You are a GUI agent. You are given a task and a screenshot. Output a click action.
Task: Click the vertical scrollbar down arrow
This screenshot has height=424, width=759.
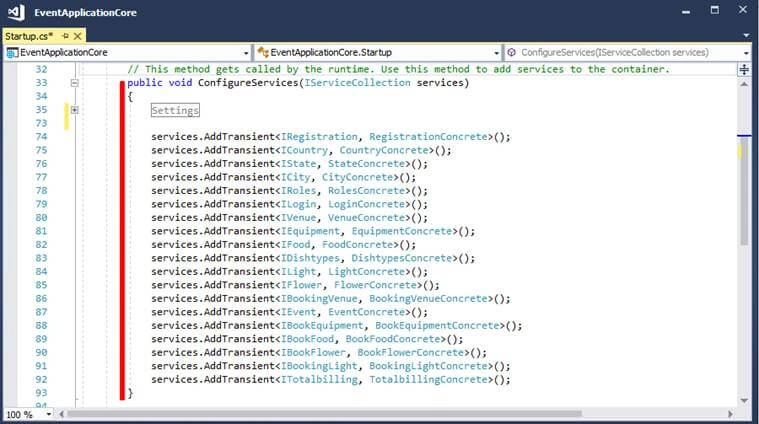(x=744, y=401)
